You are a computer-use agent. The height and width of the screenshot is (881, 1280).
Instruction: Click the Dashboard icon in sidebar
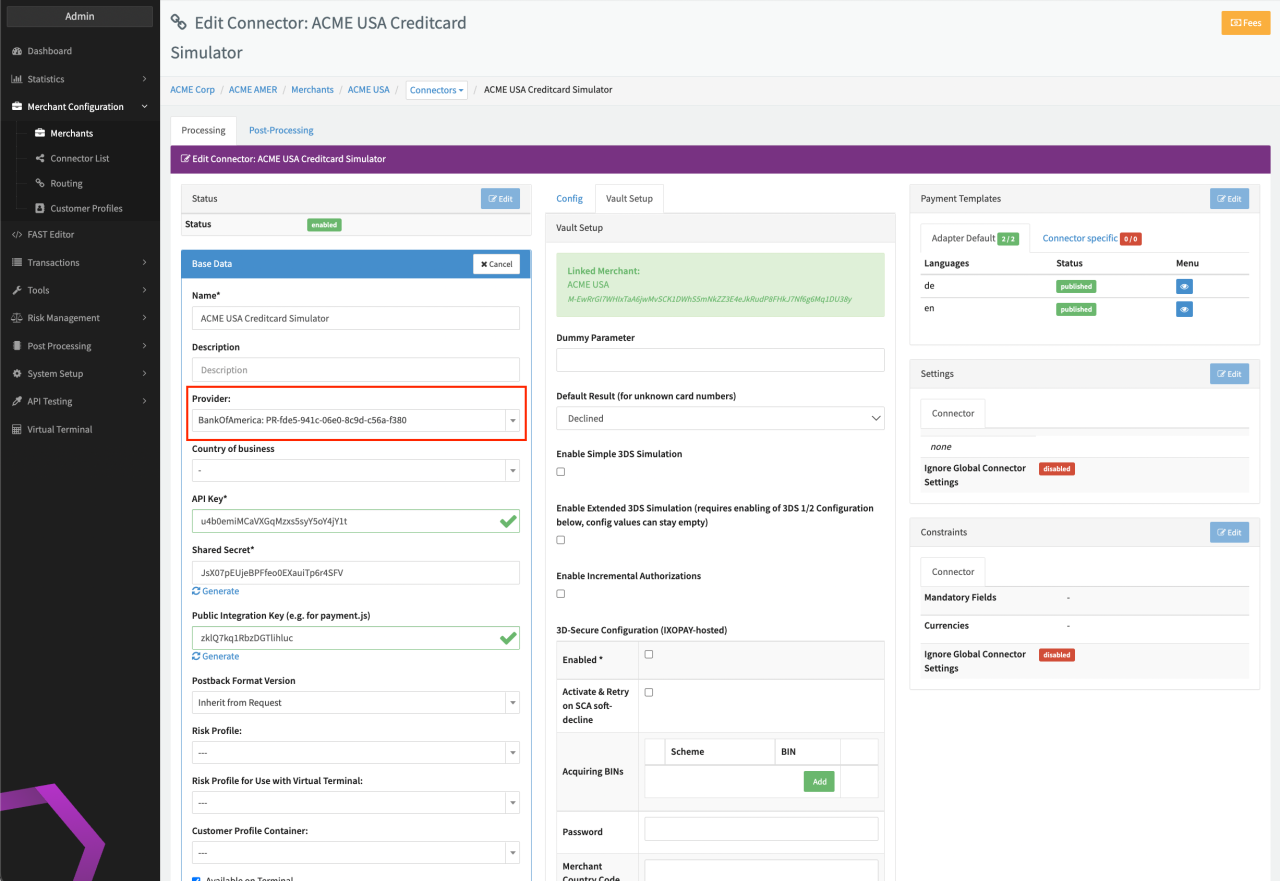17,51
